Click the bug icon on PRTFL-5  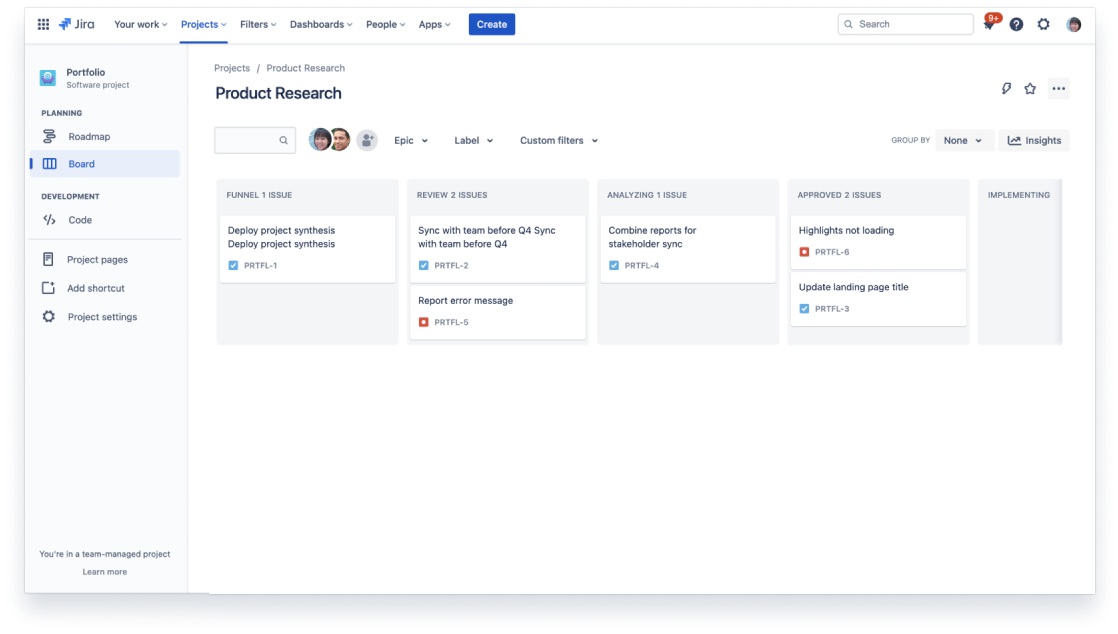(423, 321)
